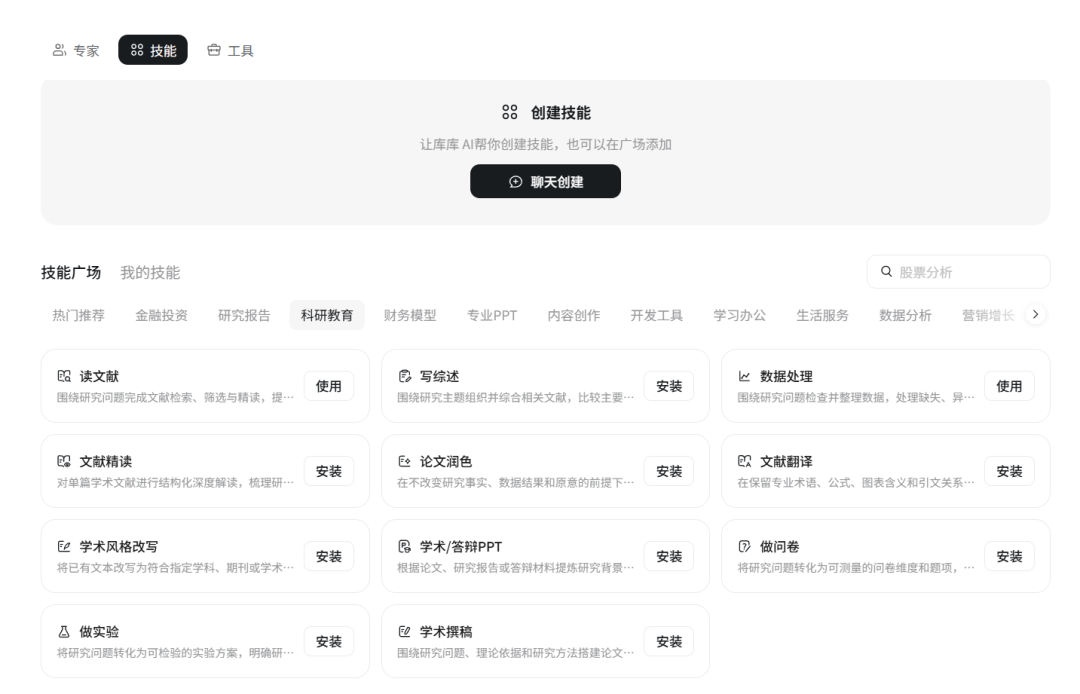Viewport: 1080px width, 694px height.
Task: Select the 内容创作 category
Action: [574, 315]
